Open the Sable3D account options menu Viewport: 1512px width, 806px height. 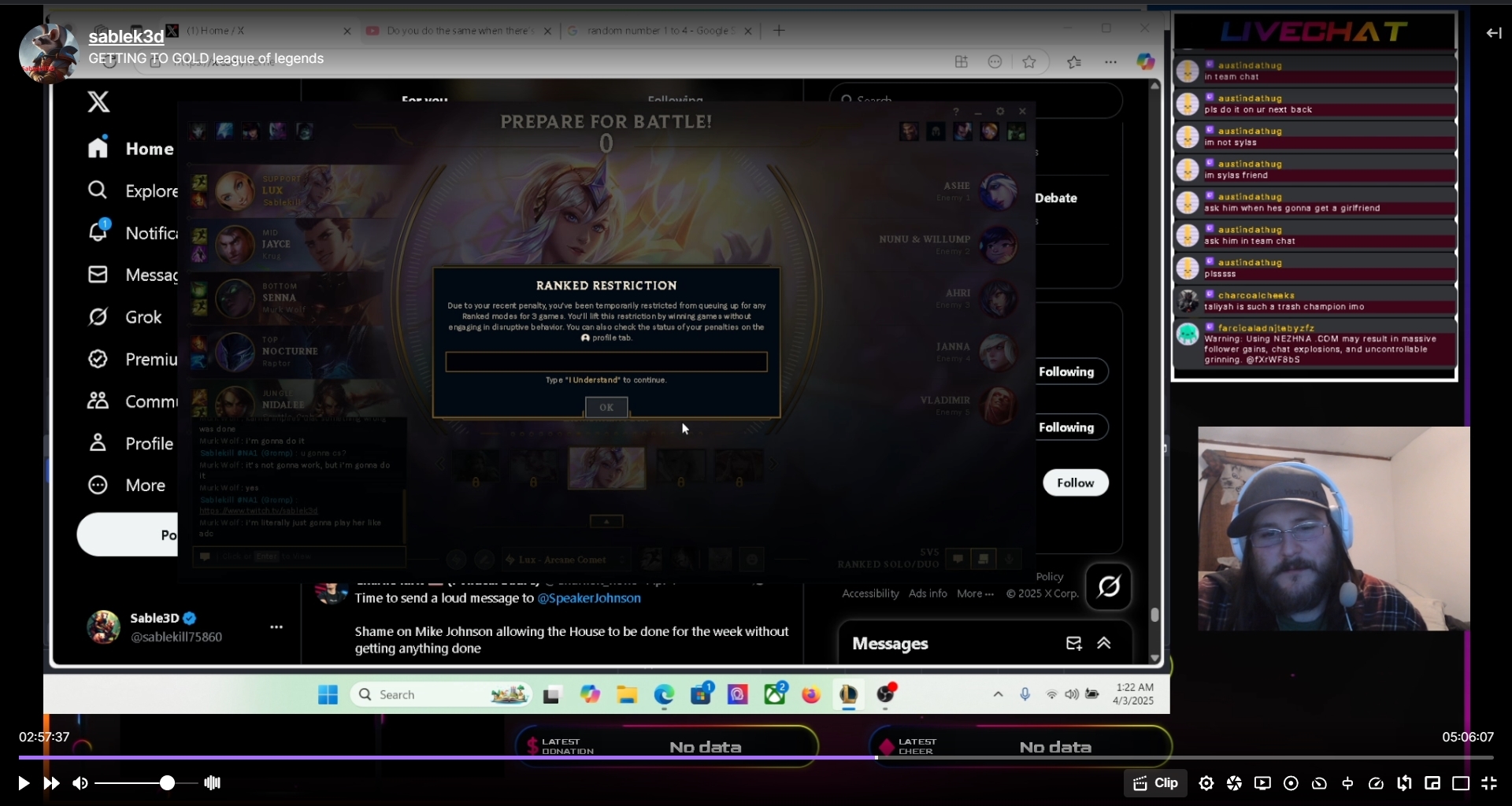coord(276,627)
